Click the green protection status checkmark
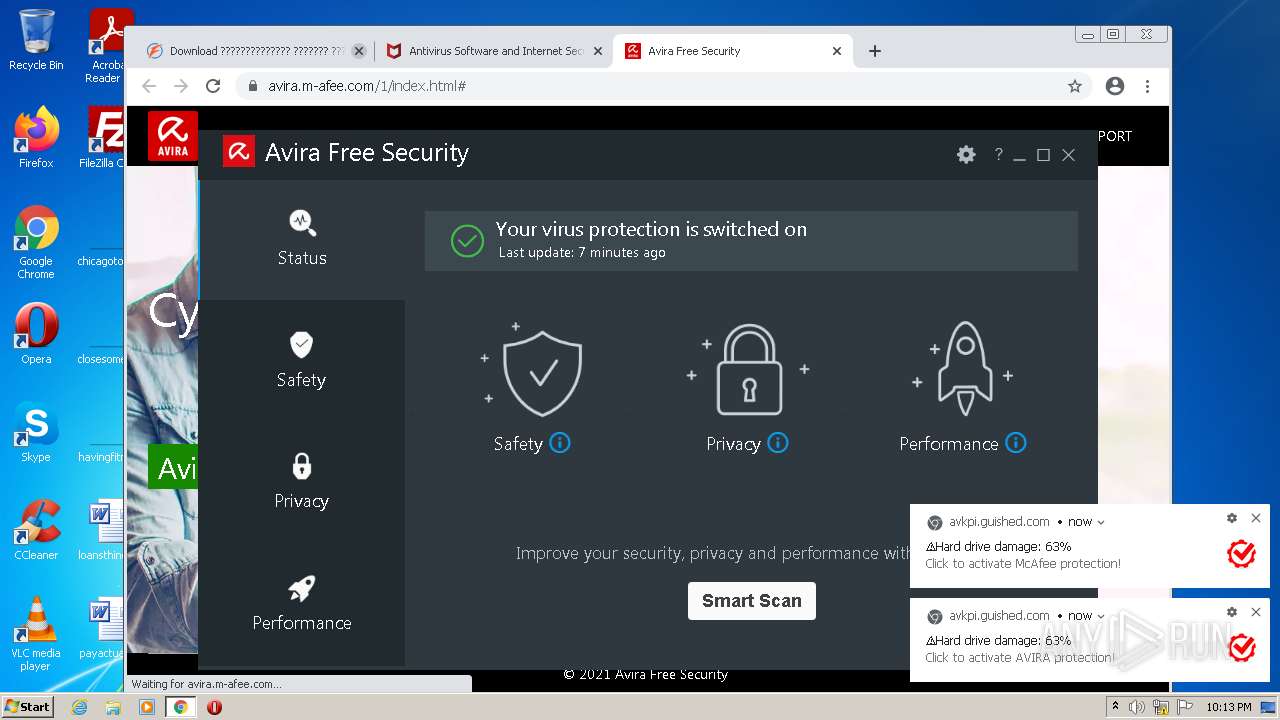1280x720 pixels. click(x=467, y=240)
